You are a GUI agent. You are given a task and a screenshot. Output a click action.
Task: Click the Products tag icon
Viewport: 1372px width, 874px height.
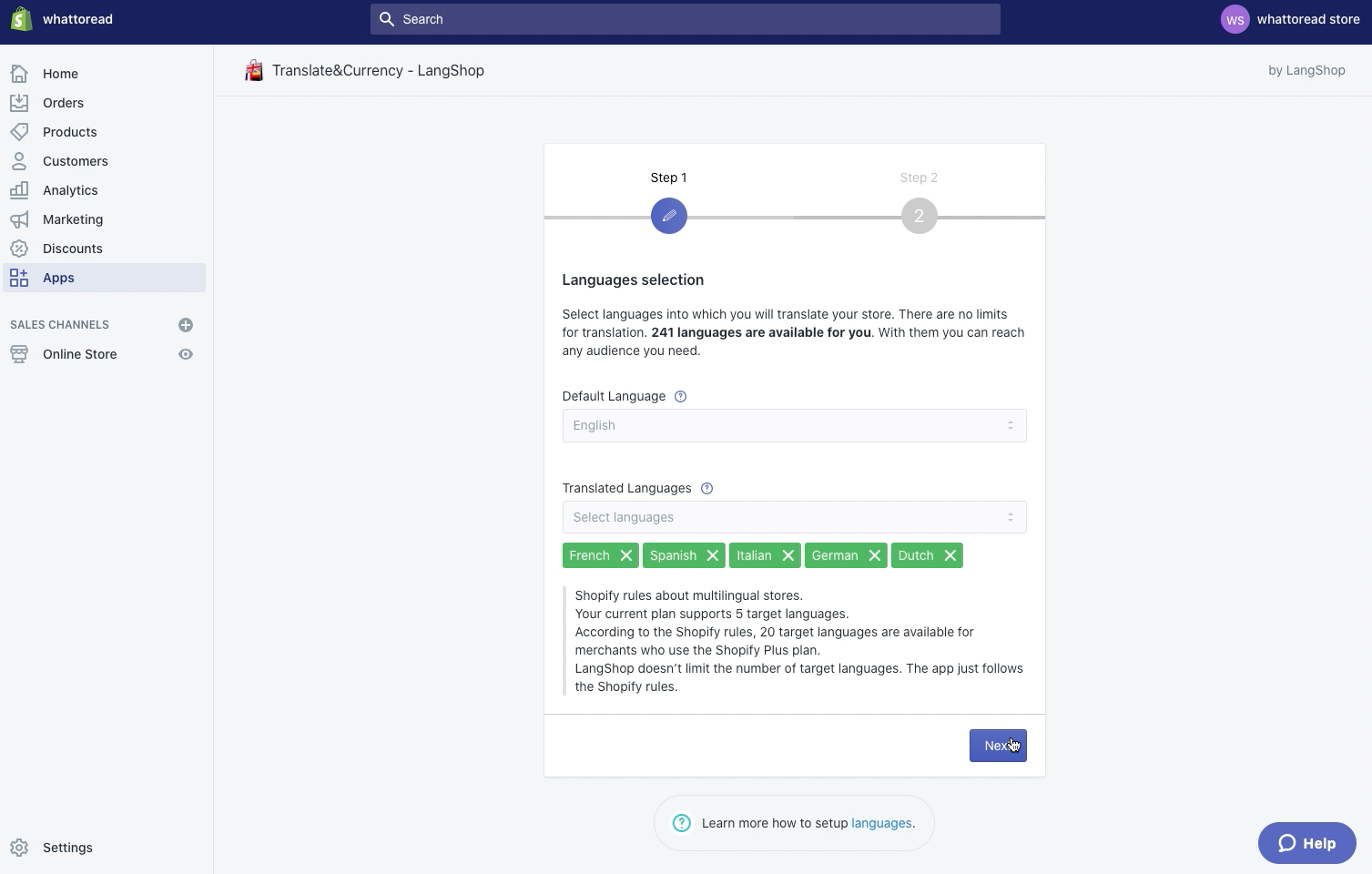click(19, 132)
